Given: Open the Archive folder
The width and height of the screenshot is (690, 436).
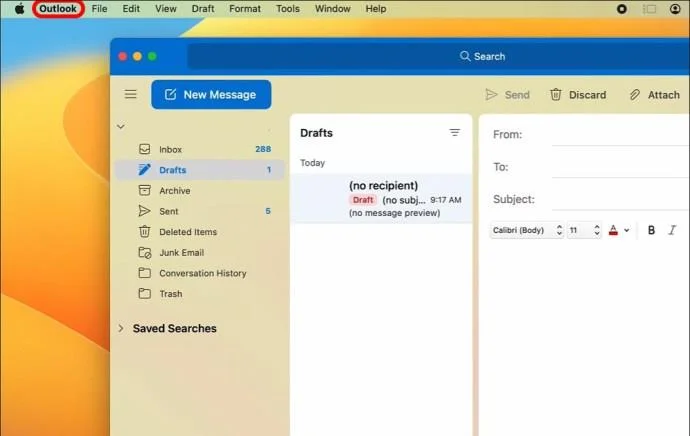Looking at the screenshot, I should pyautogui.click(x=174, y=191).
